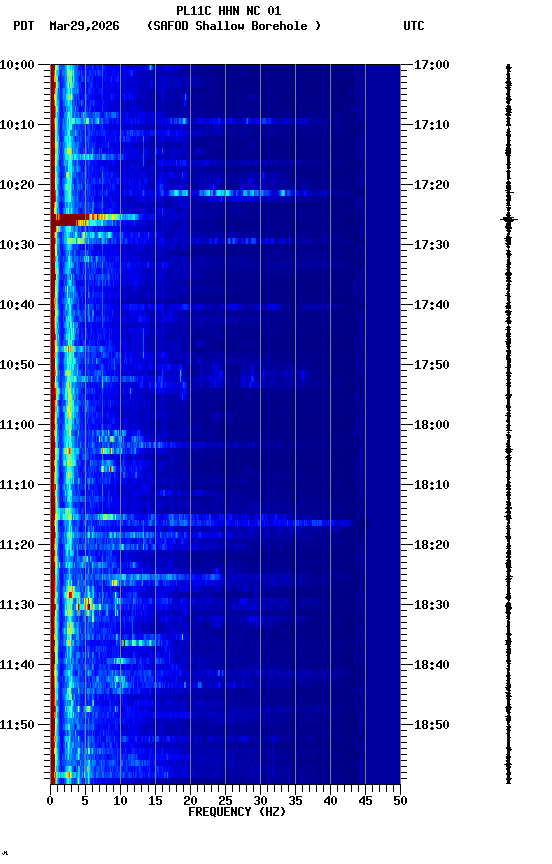Click the 11:00 PDT time label
The image size is (552, 864).
[x=17, y=425]
